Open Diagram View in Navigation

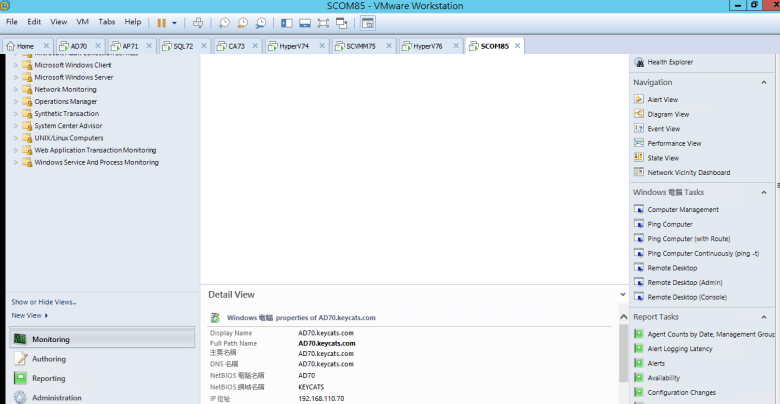coord(667,114)
